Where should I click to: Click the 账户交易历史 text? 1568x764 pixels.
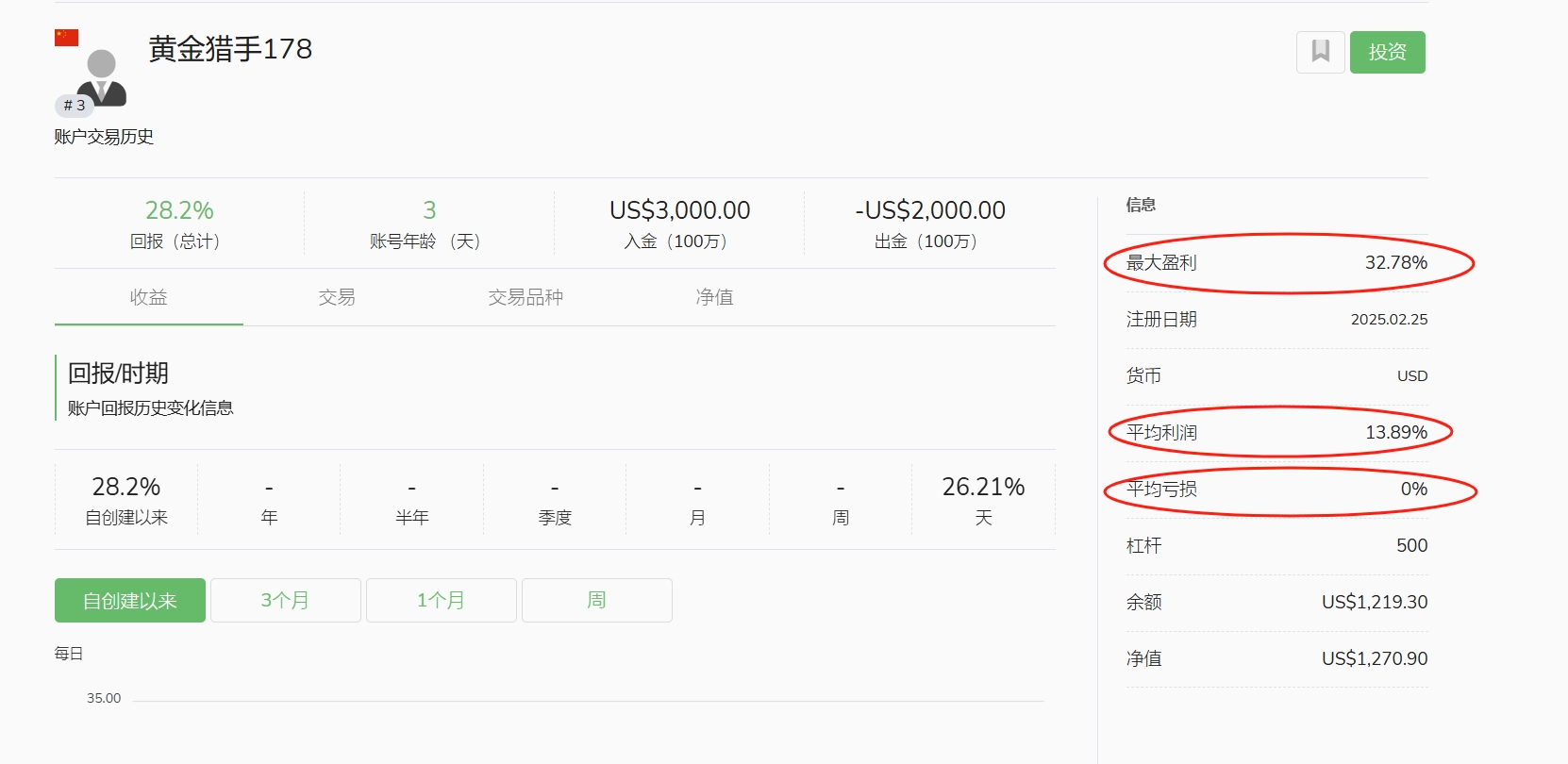pyautogui.click(x=104, y=137)
